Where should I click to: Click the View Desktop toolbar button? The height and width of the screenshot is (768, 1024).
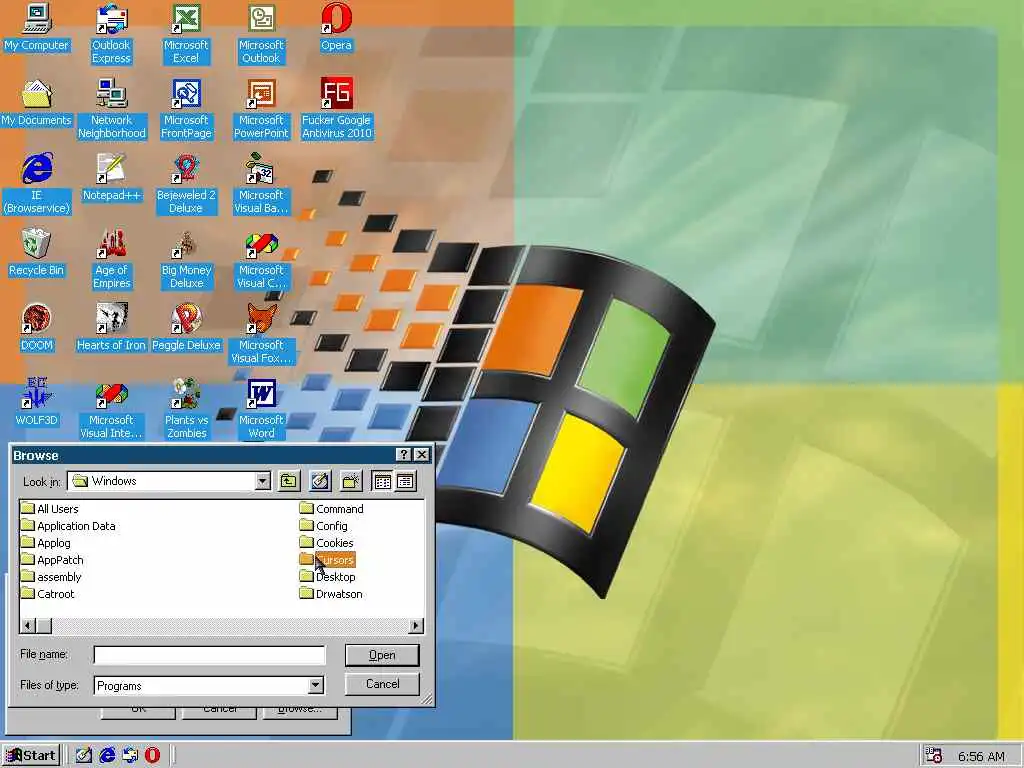click(320, 481)
